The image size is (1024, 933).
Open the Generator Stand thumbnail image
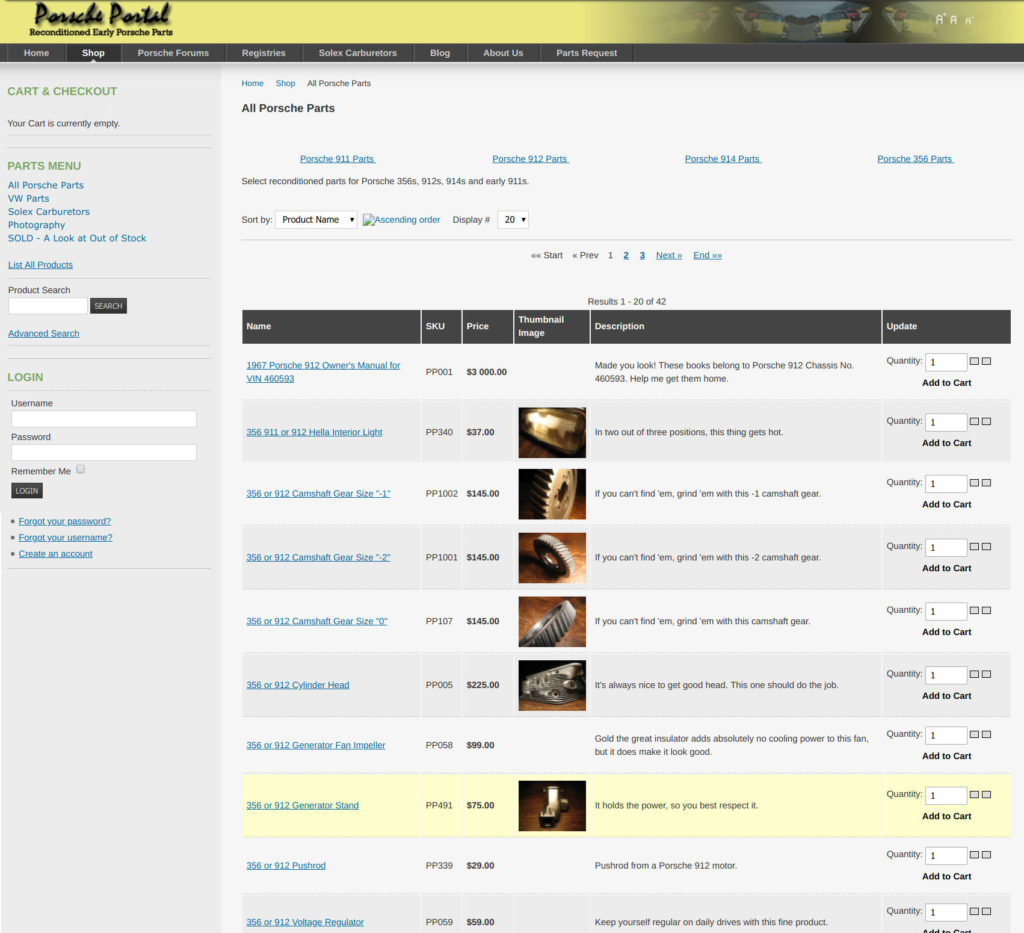[552, 806]
